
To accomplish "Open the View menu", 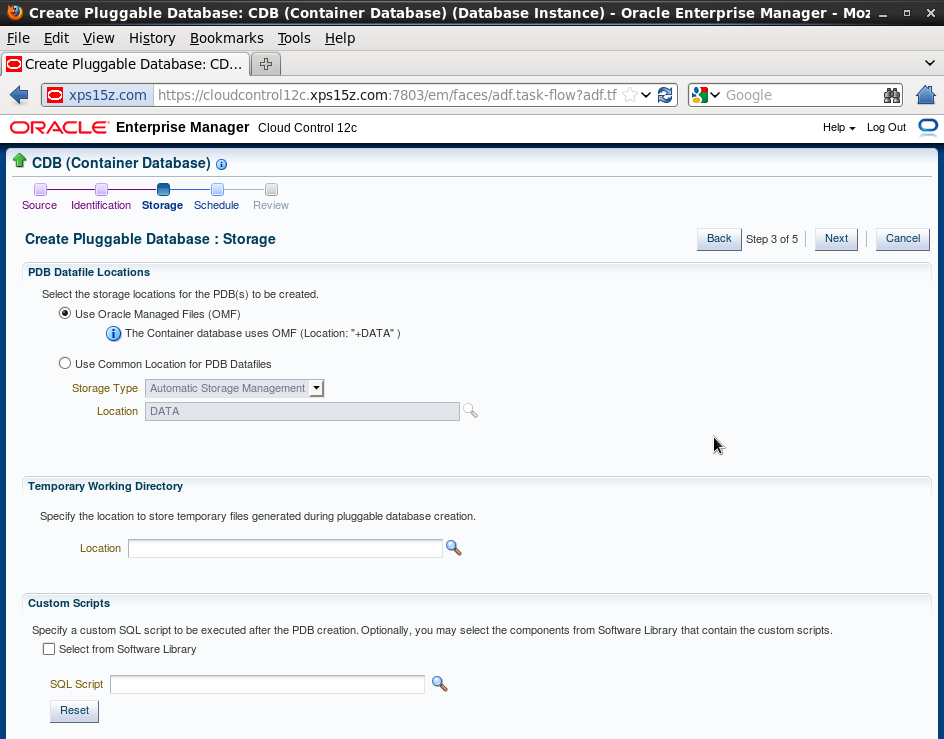I will click(98, 38).
